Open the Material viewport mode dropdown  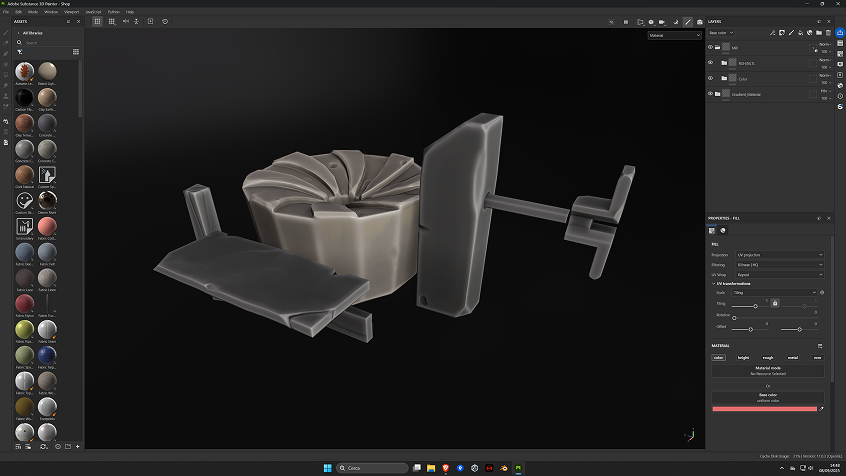coord(674,35)
